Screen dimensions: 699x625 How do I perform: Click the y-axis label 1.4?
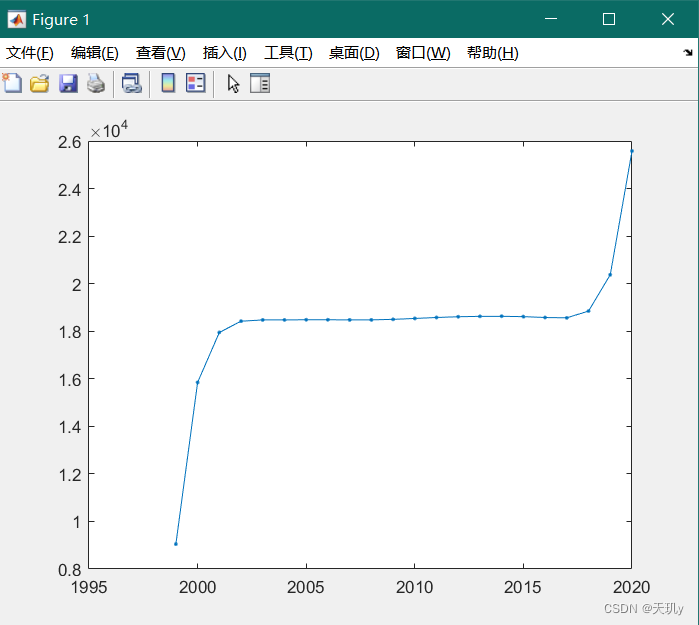pos(70,427)
